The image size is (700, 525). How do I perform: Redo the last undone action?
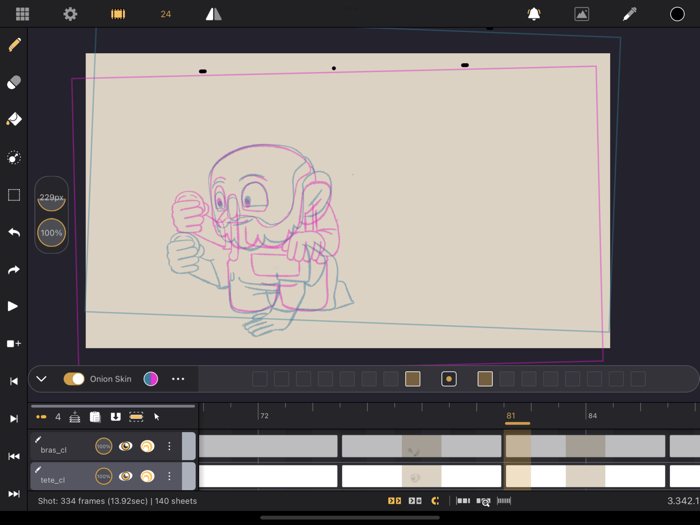click(x=14, y=270)
